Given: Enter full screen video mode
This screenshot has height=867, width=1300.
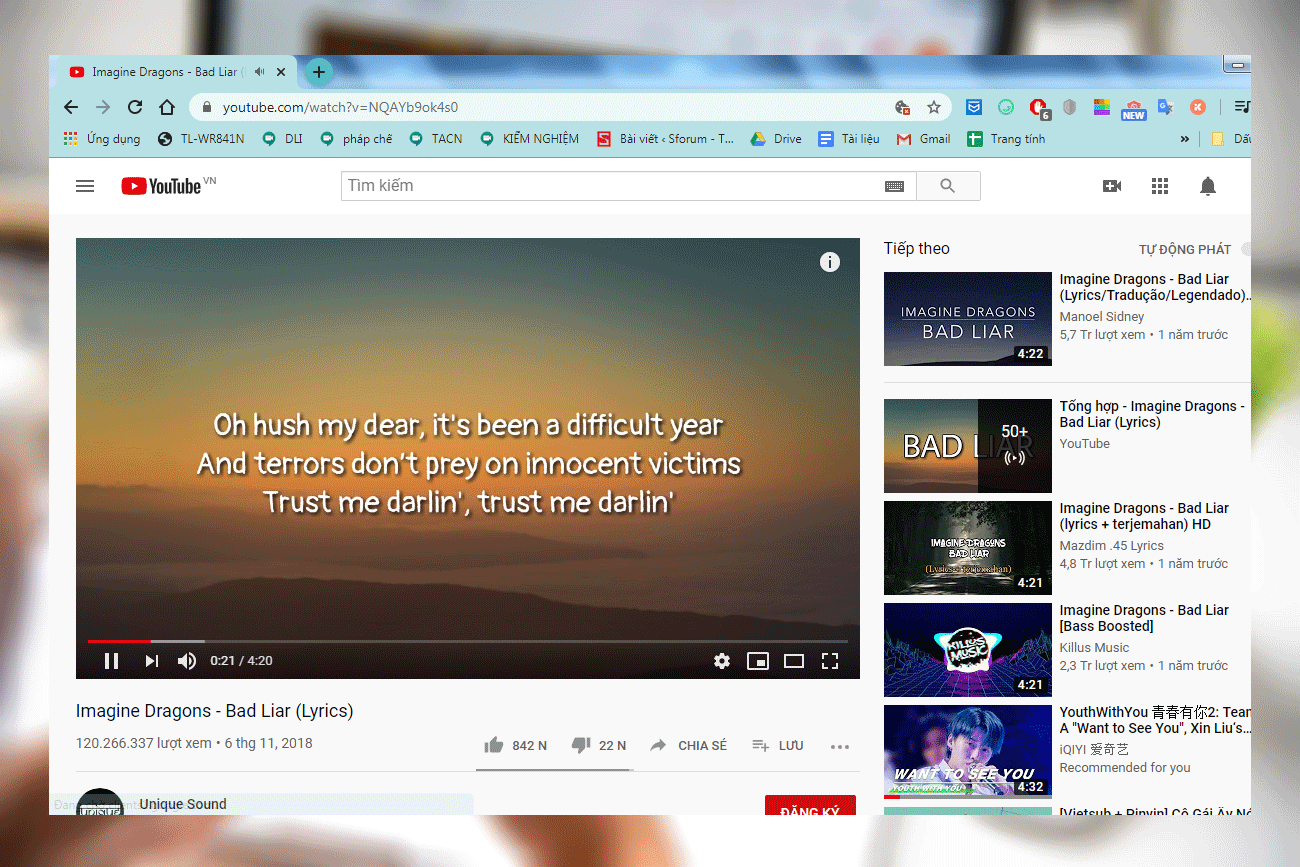Looking at the screenshot, I should [829, 661].
